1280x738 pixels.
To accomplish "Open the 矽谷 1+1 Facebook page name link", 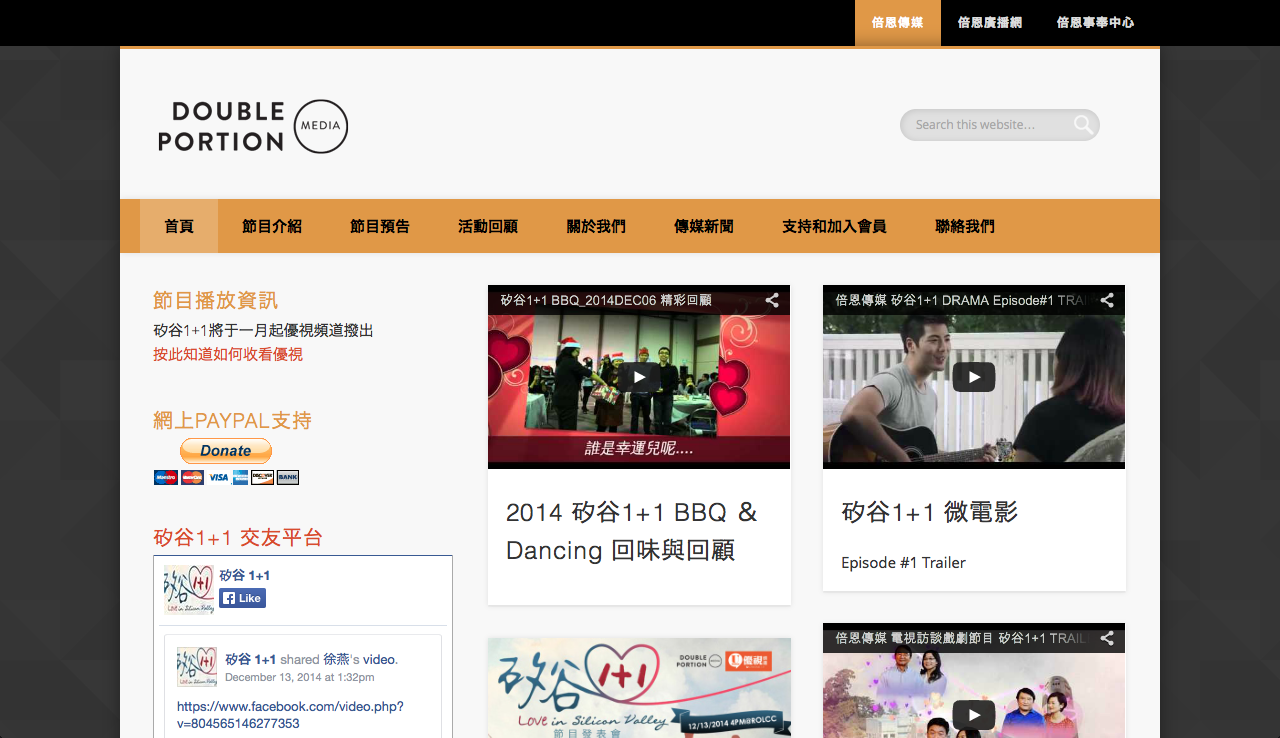I will click(x=245, y=575).
